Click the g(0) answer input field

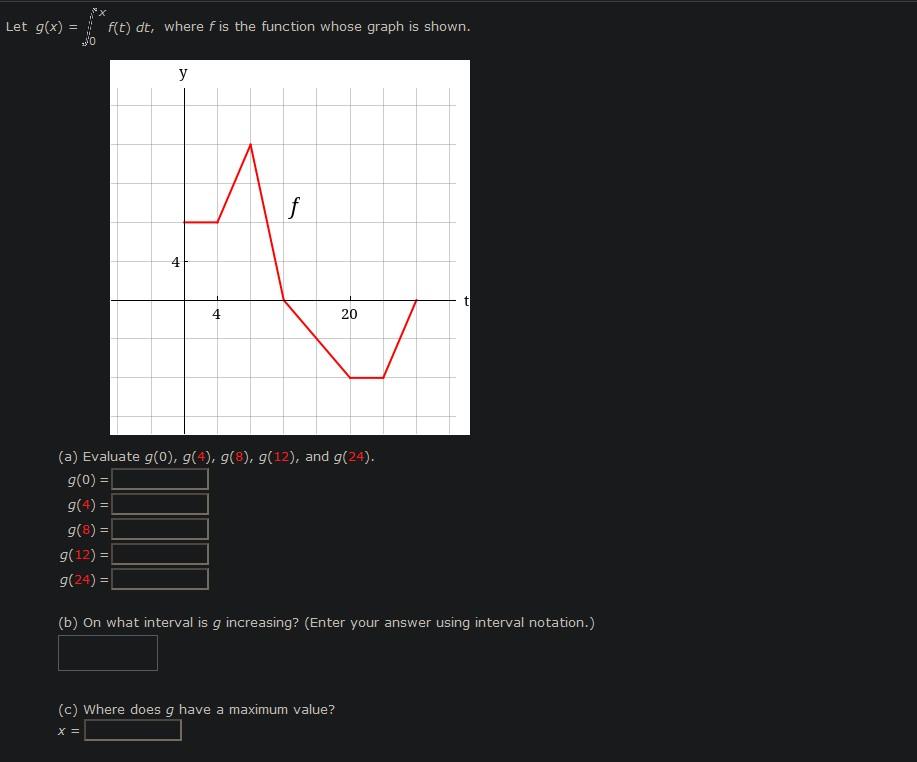pyautogui.click(x=159, y=478)
